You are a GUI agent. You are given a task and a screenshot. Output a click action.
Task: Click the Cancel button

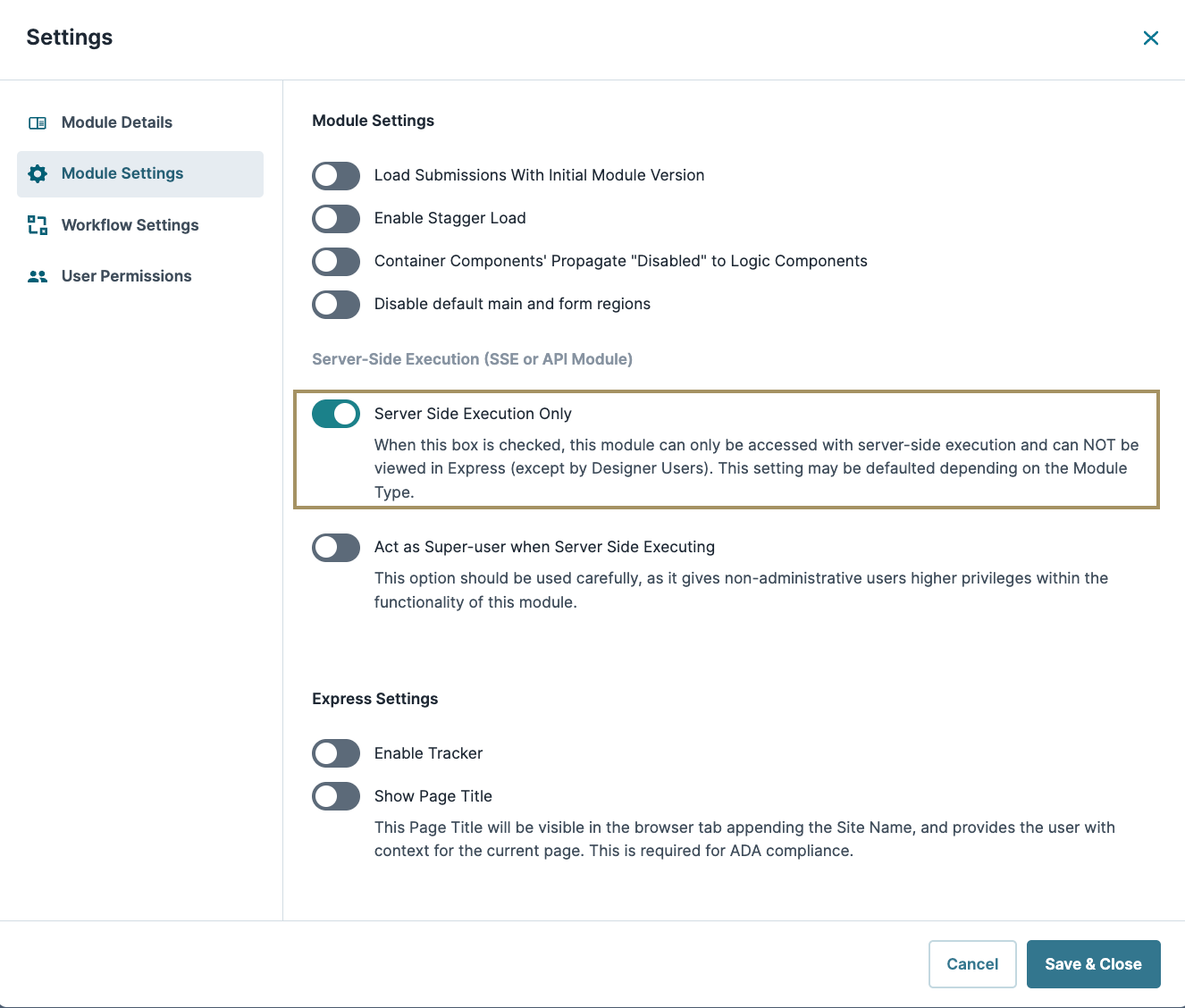972,964
